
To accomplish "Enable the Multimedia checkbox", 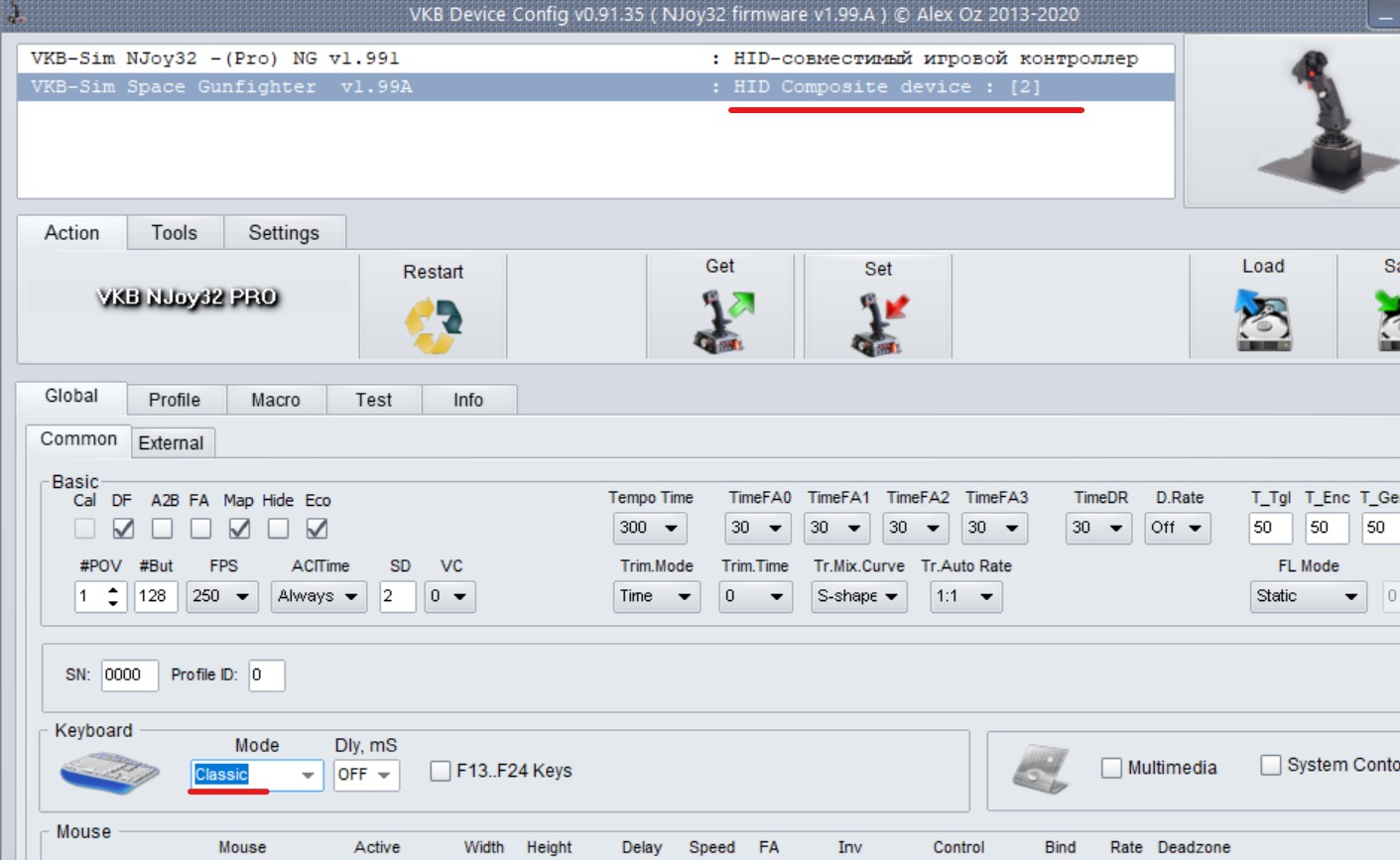I will click(x=1111, y=768).
